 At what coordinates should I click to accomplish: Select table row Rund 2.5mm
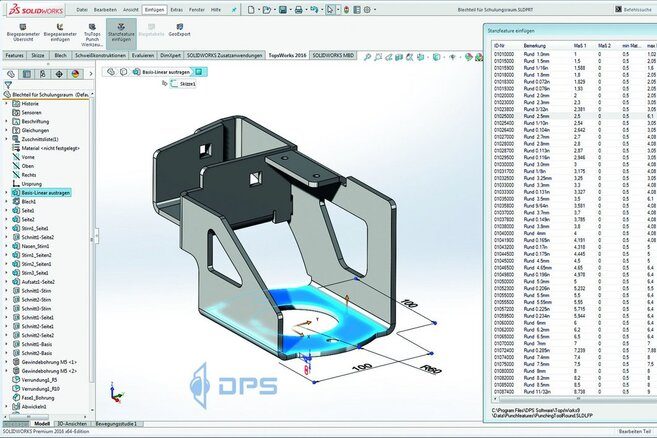[572, 116]
